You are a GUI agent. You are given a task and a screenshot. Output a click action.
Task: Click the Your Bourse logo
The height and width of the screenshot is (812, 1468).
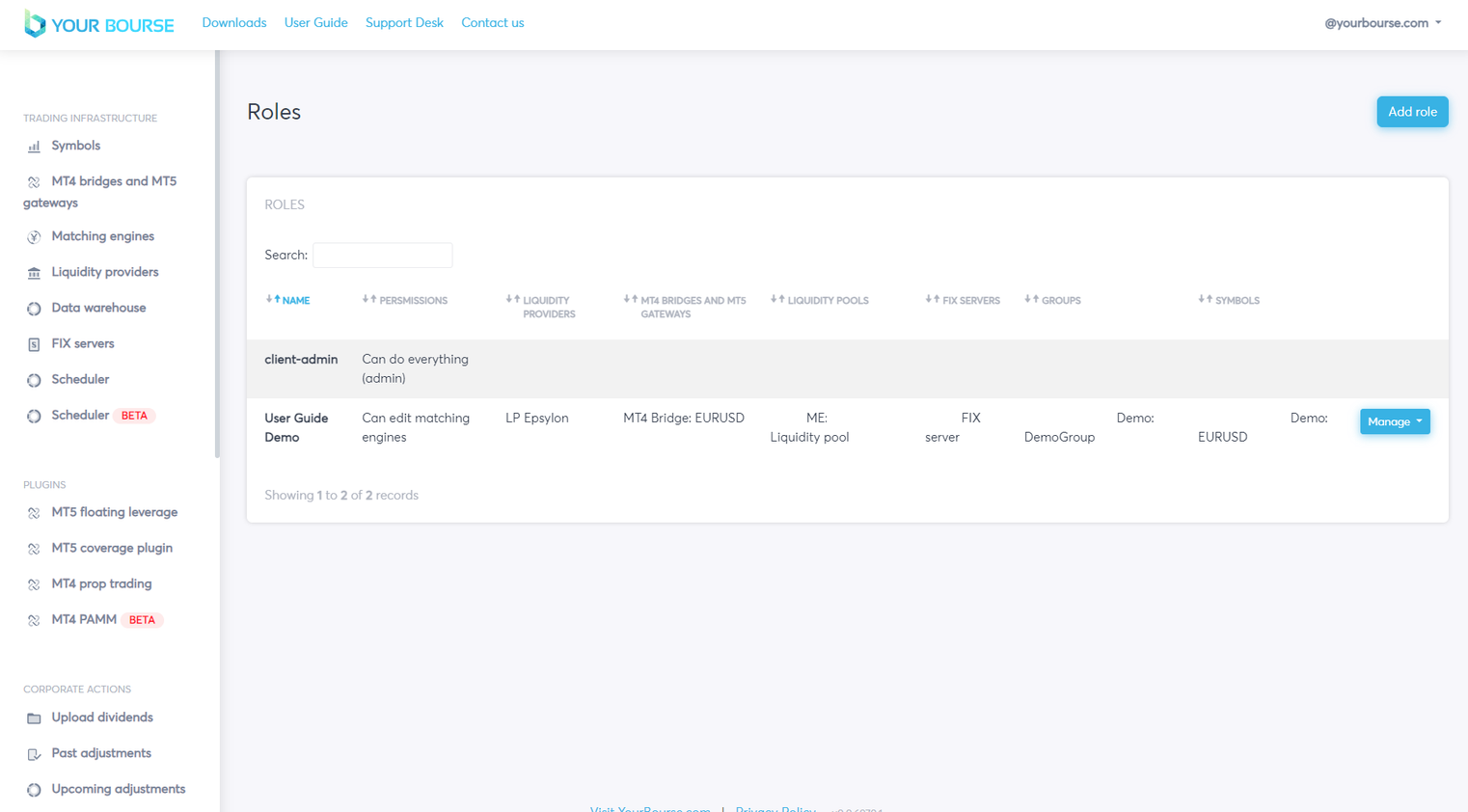tap(99, 24)
